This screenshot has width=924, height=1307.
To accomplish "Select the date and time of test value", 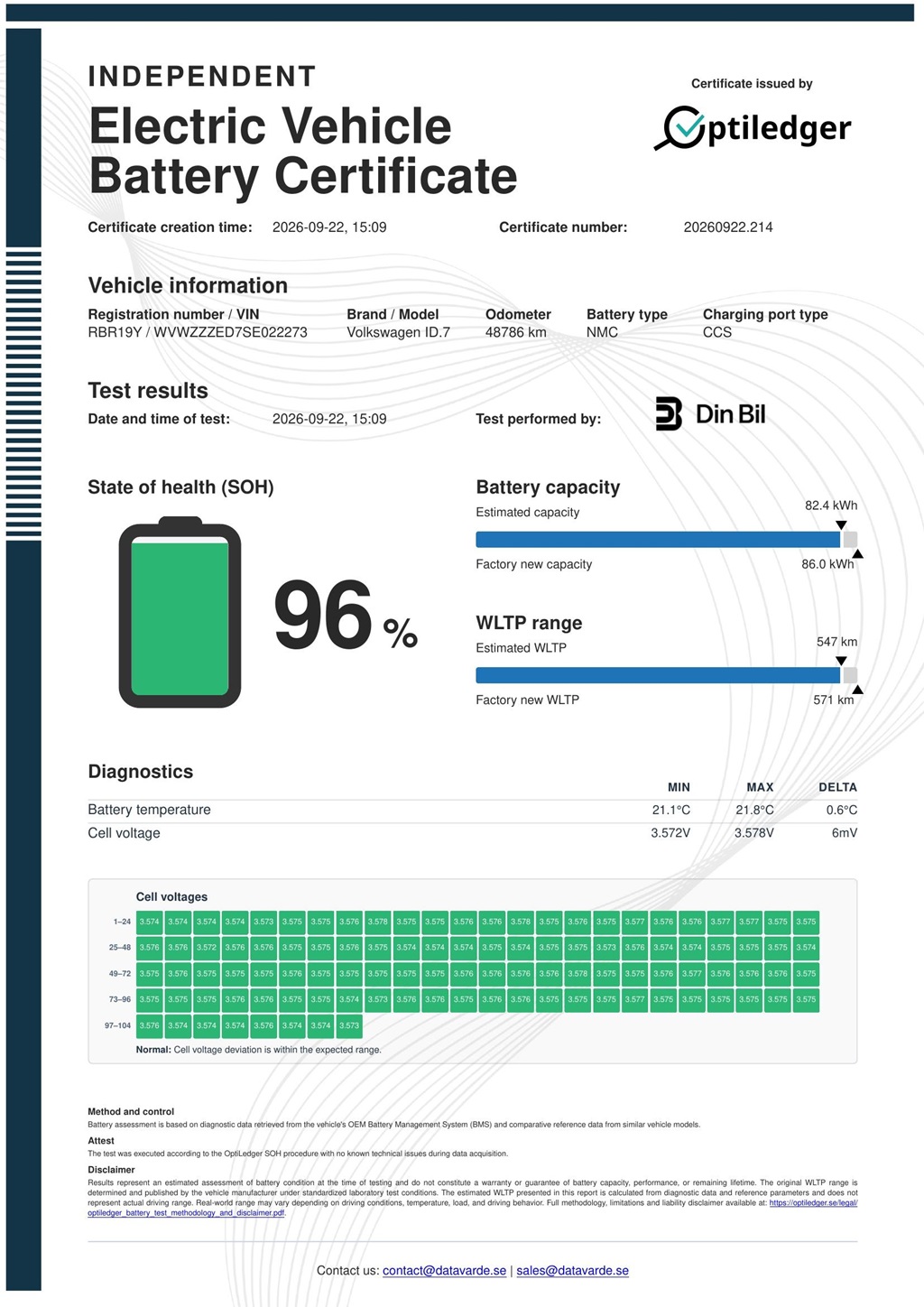I will [329, 419].
